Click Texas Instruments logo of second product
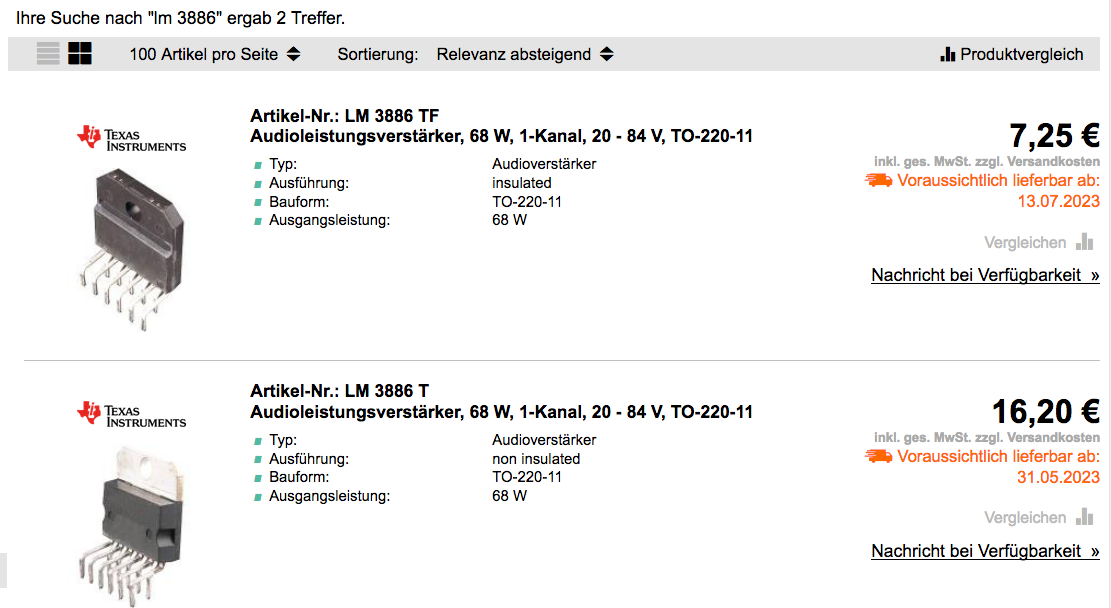Screen dimensions: 1111x608 [x=132, y=414]
